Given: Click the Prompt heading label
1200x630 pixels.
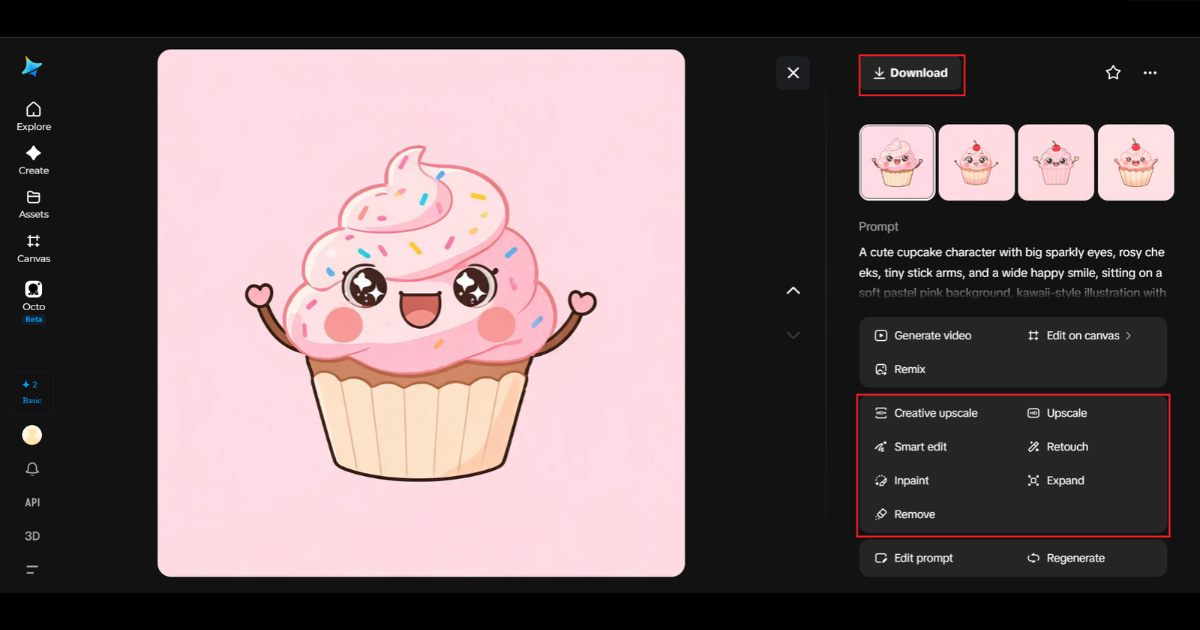Looking at the screenshot, I should [879, 227].
